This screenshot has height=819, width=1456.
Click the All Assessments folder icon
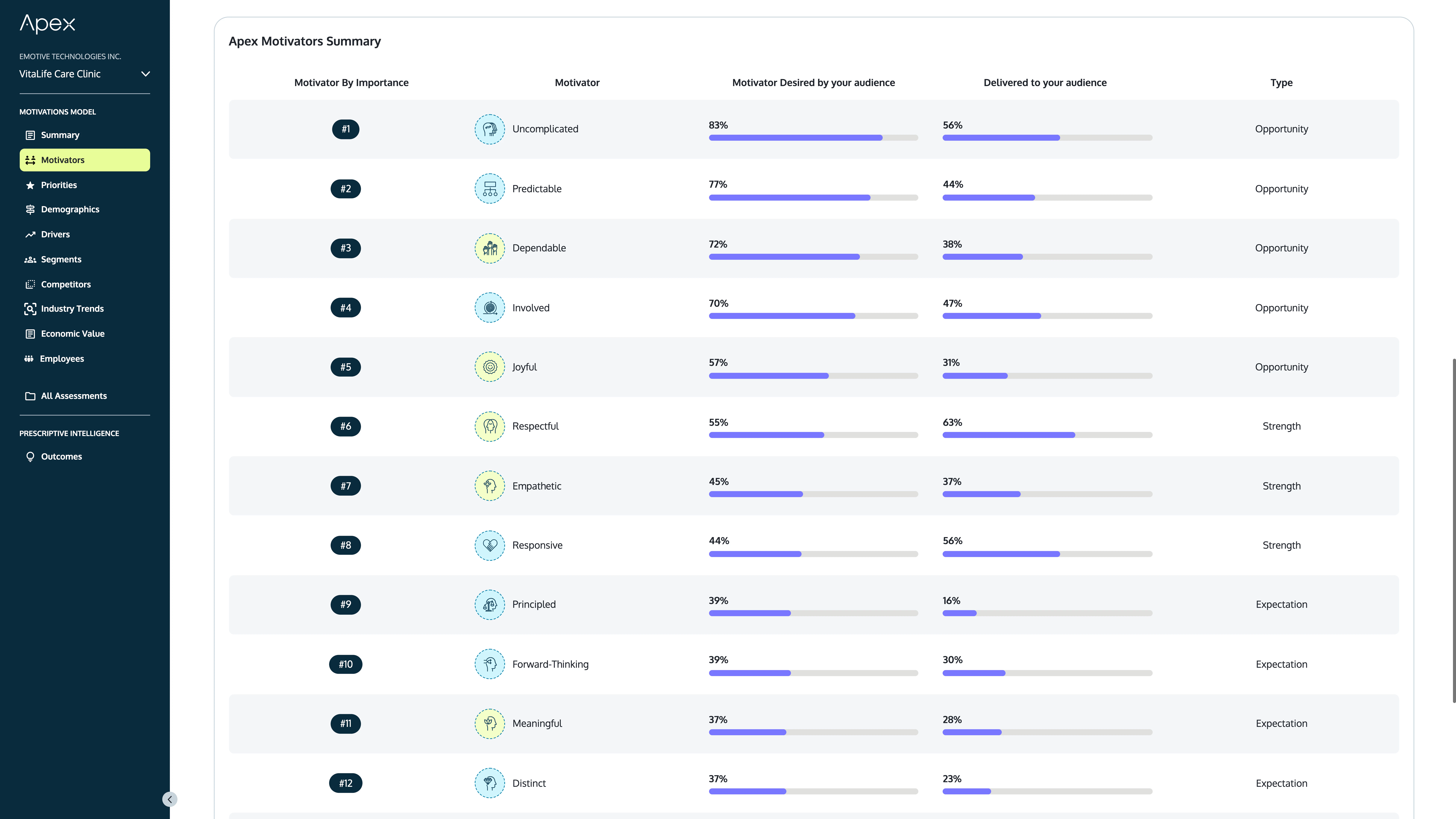click(x=31, y=396)
